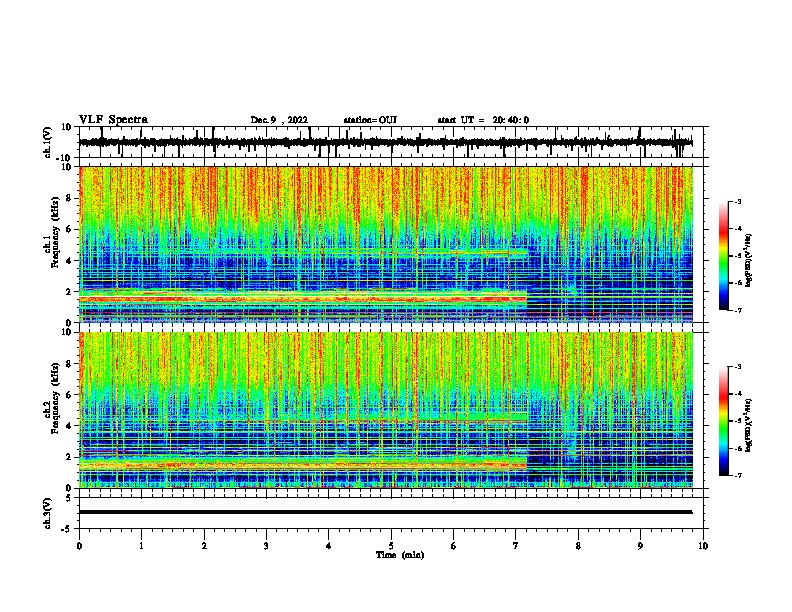
Task: Click the ch.1 frequency axis tick "6"
Action: tap(70, 229)
